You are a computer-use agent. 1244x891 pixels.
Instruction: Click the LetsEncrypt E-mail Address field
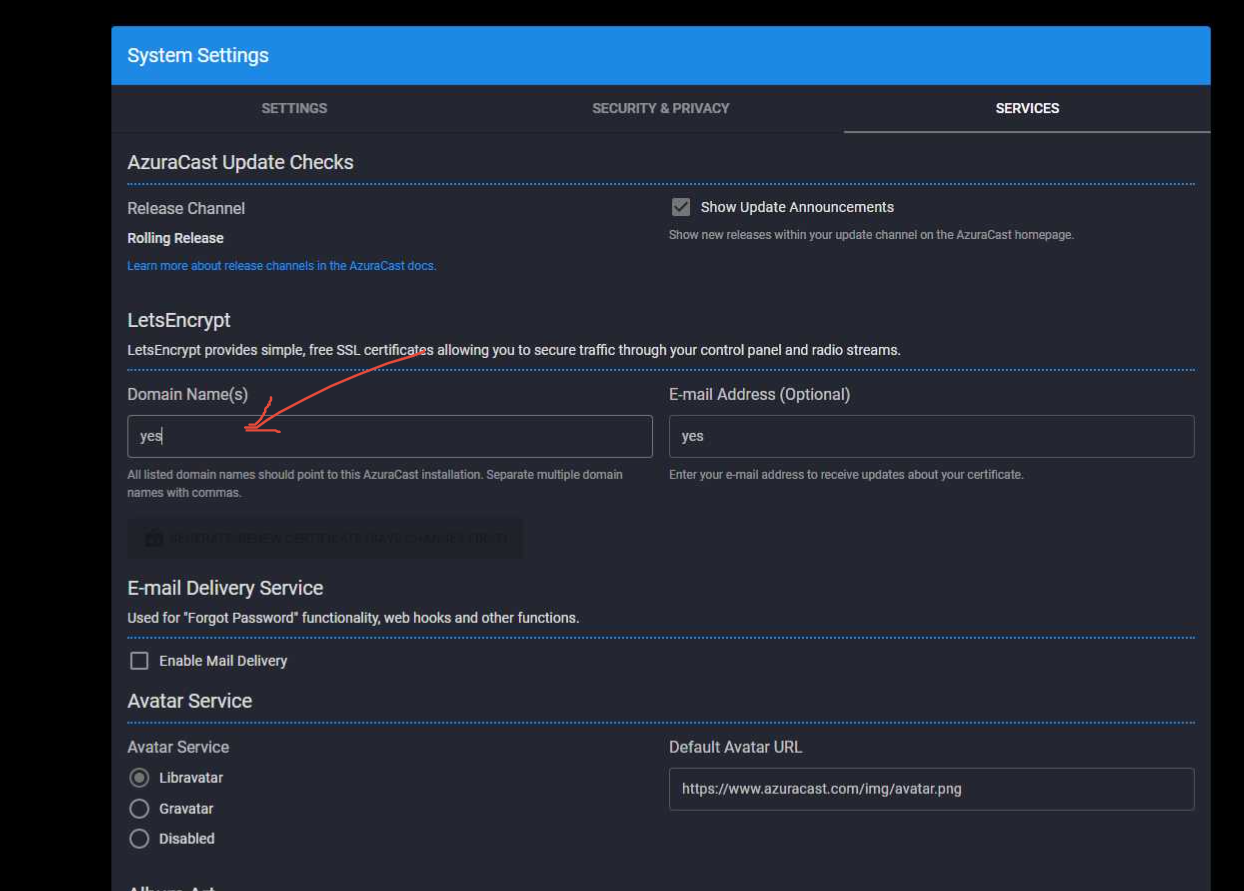[x=931, y=436]
